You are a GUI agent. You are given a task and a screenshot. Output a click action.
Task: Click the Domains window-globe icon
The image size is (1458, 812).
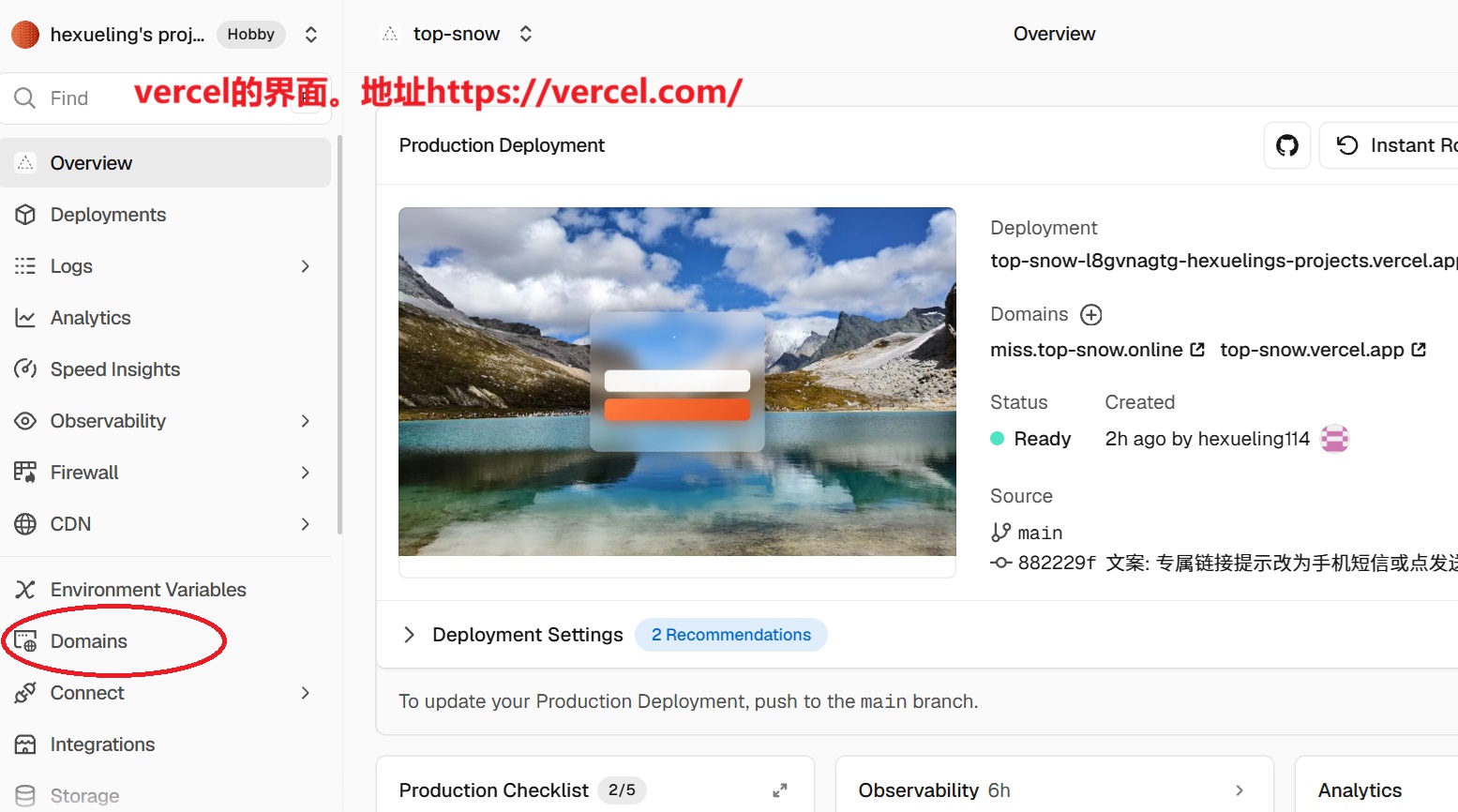click(x=25, y=641)
